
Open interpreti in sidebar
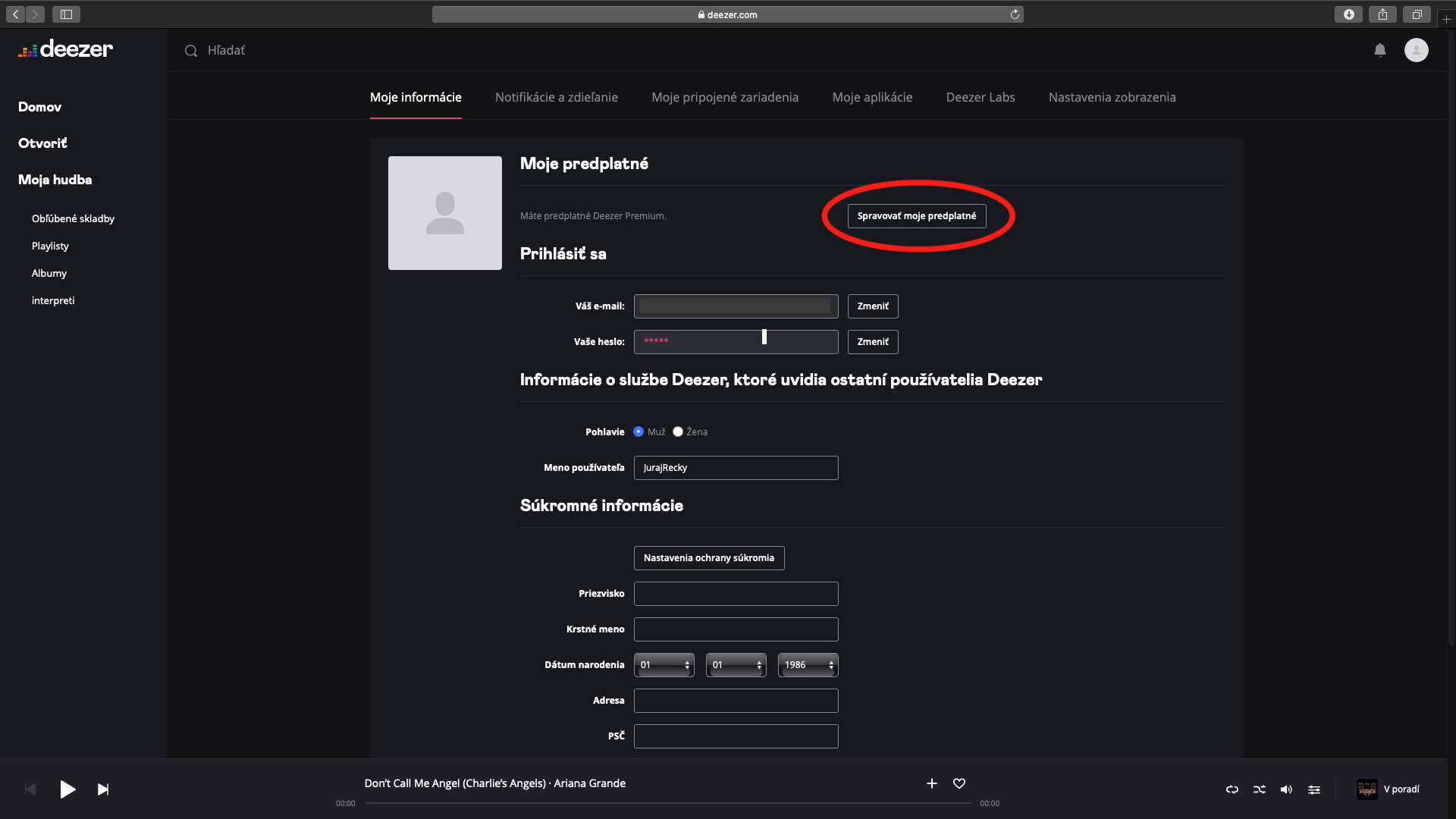[53, 300]
